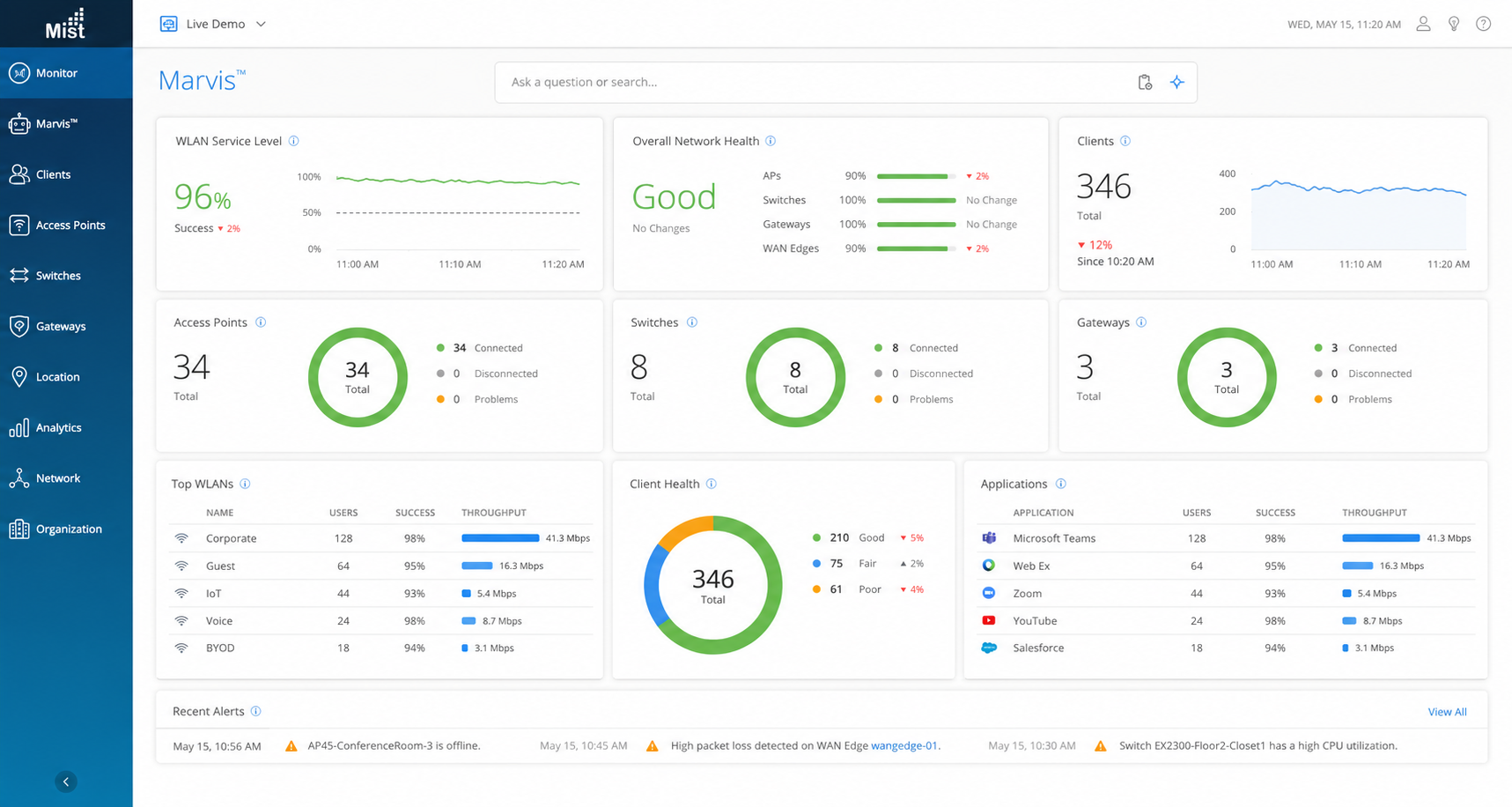The width and height of the screenshot is (1512, 807).
Task: Click the Recent Alerts info icon
Action: (256, 711)
